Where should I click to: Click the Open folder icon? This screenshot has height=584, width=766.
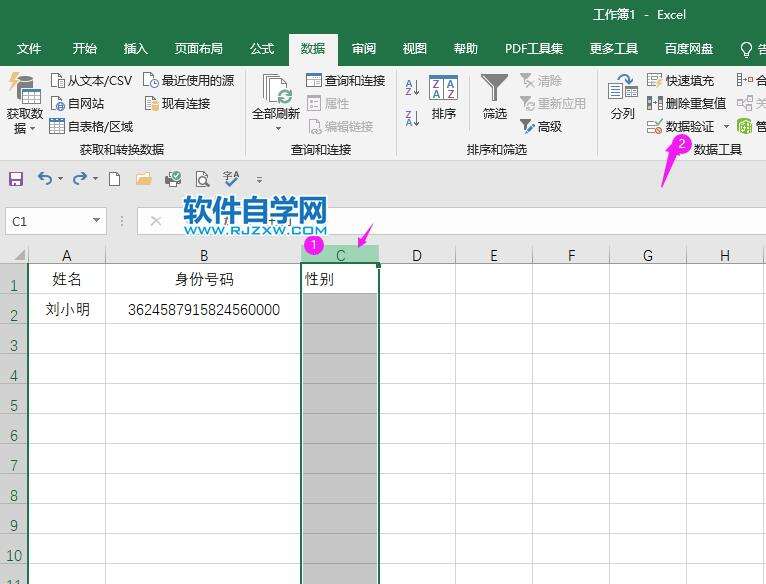click(x=144, y=179)
